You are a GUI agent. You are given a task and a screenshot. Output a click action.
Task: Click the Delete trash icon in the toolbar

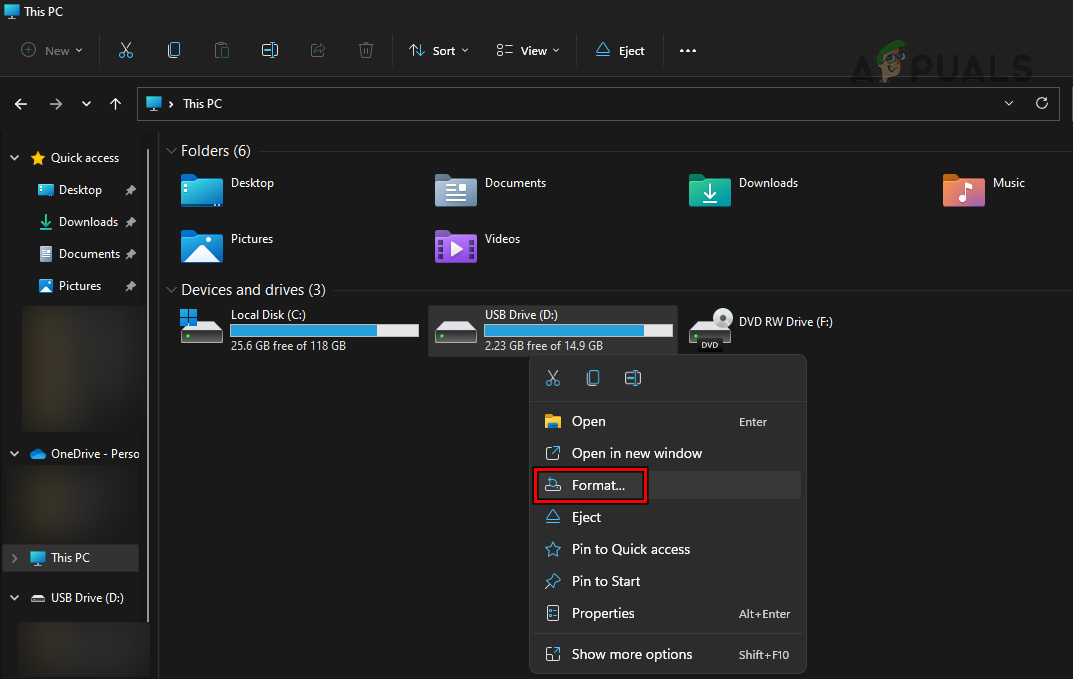(365, 49)
